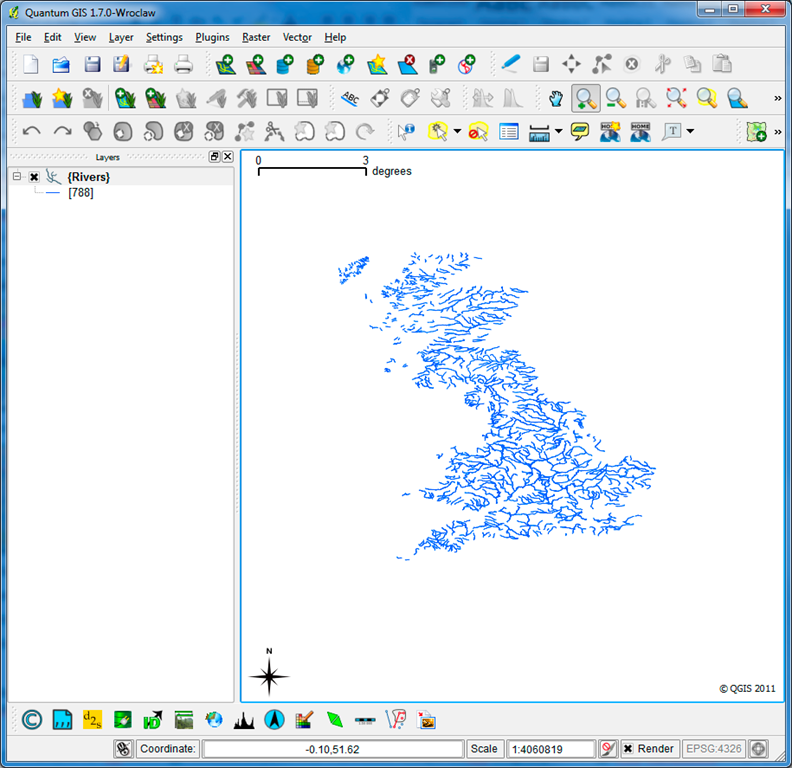Click the Labeling ABC icon
Viewport: 792px width, 768px height.
[350, 98]
